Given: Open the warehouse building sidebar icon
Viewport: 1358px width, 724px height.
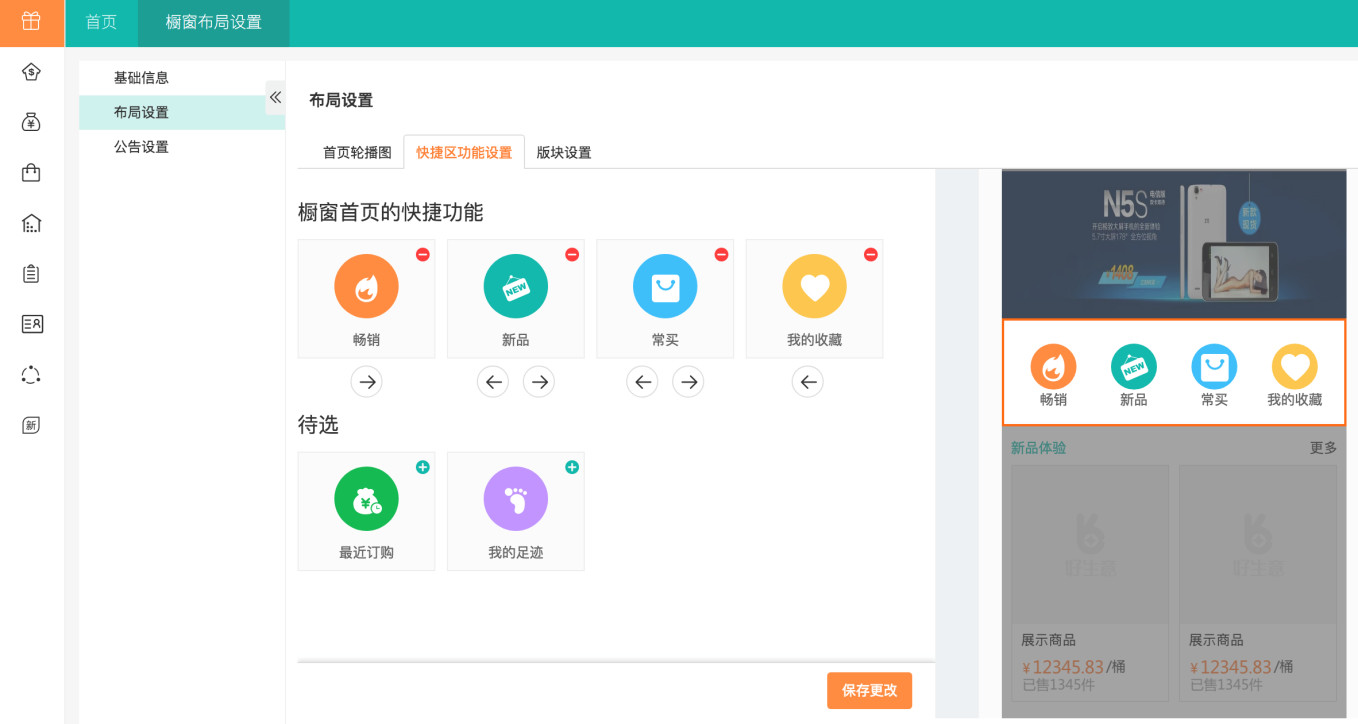Looking at the screenshot, I should 31,223.
